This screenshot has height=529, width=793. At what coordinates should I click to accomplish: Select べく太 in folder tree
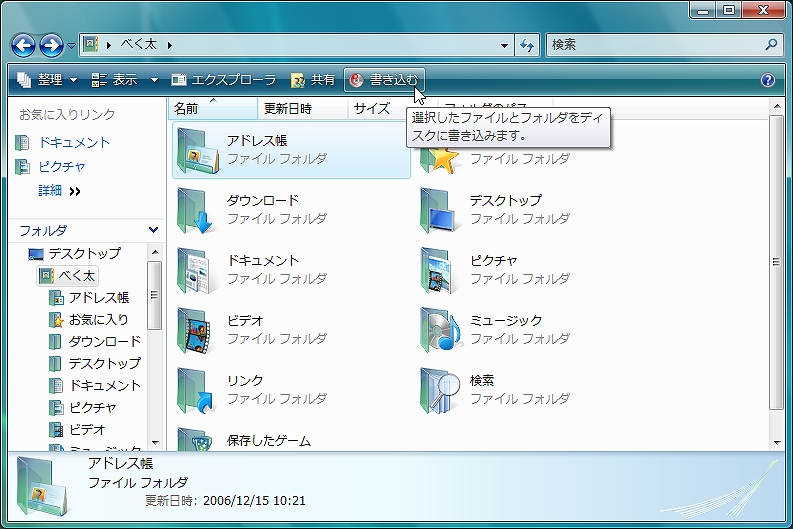pos(67,276)
